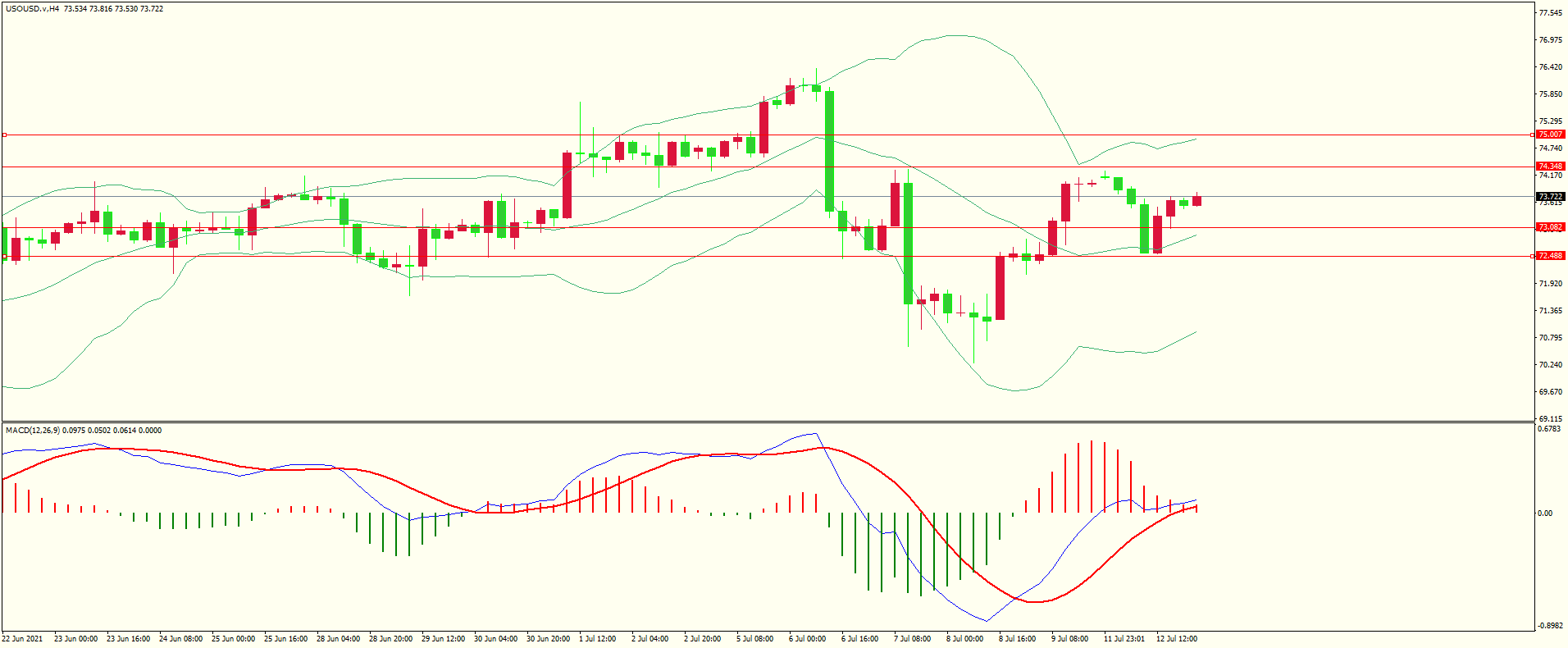Click the 30 Jun 20:00 time label

pos(549,639)
